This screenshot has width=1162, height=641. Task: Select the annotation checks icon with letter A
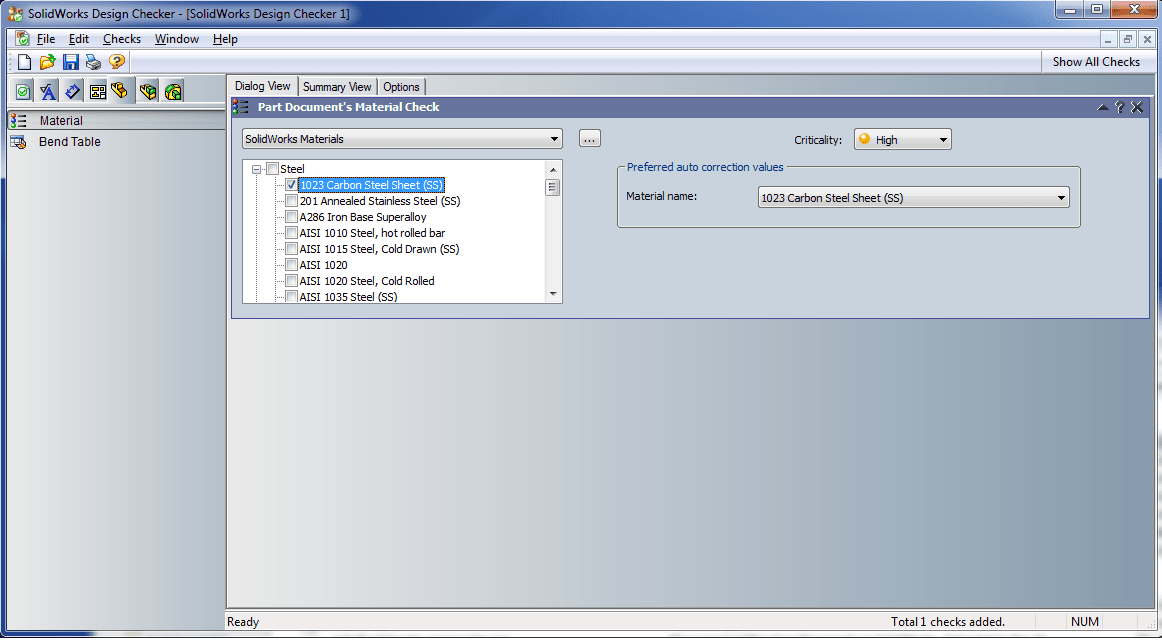coord(48,92)
